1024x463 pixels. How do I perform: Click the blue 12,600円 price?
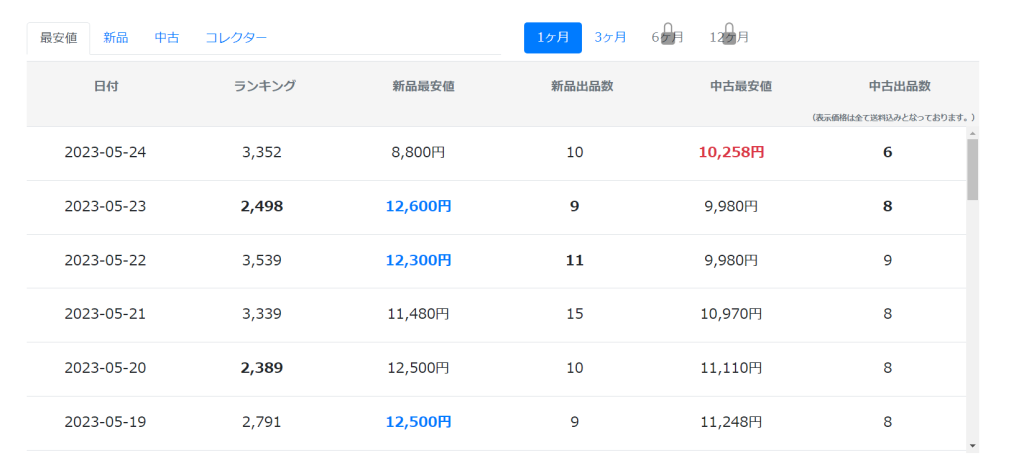point(418,206)
